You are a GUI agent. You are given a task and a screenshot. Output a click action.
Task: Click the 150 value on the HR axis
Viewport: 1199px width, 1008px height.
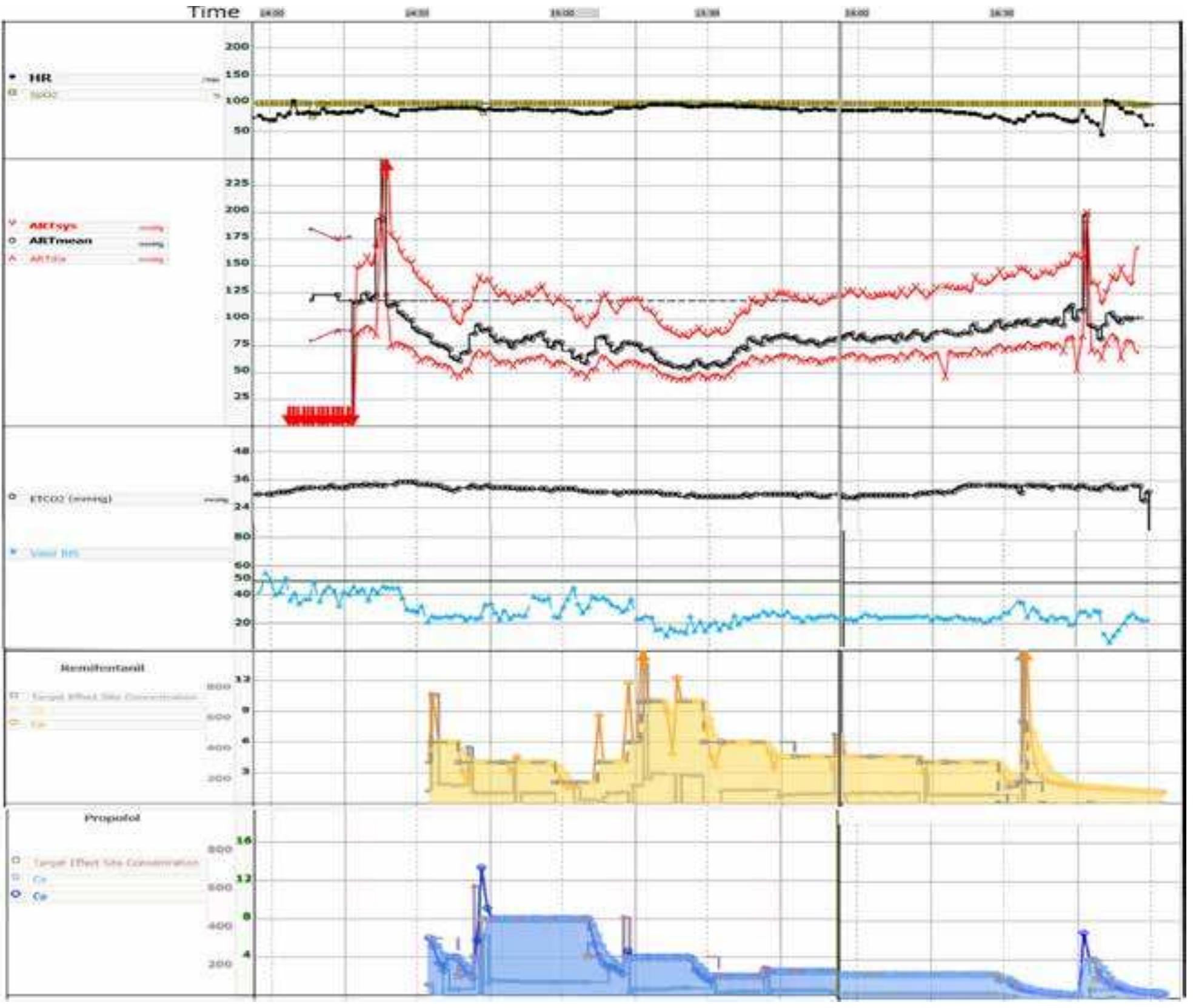(237, 74)
